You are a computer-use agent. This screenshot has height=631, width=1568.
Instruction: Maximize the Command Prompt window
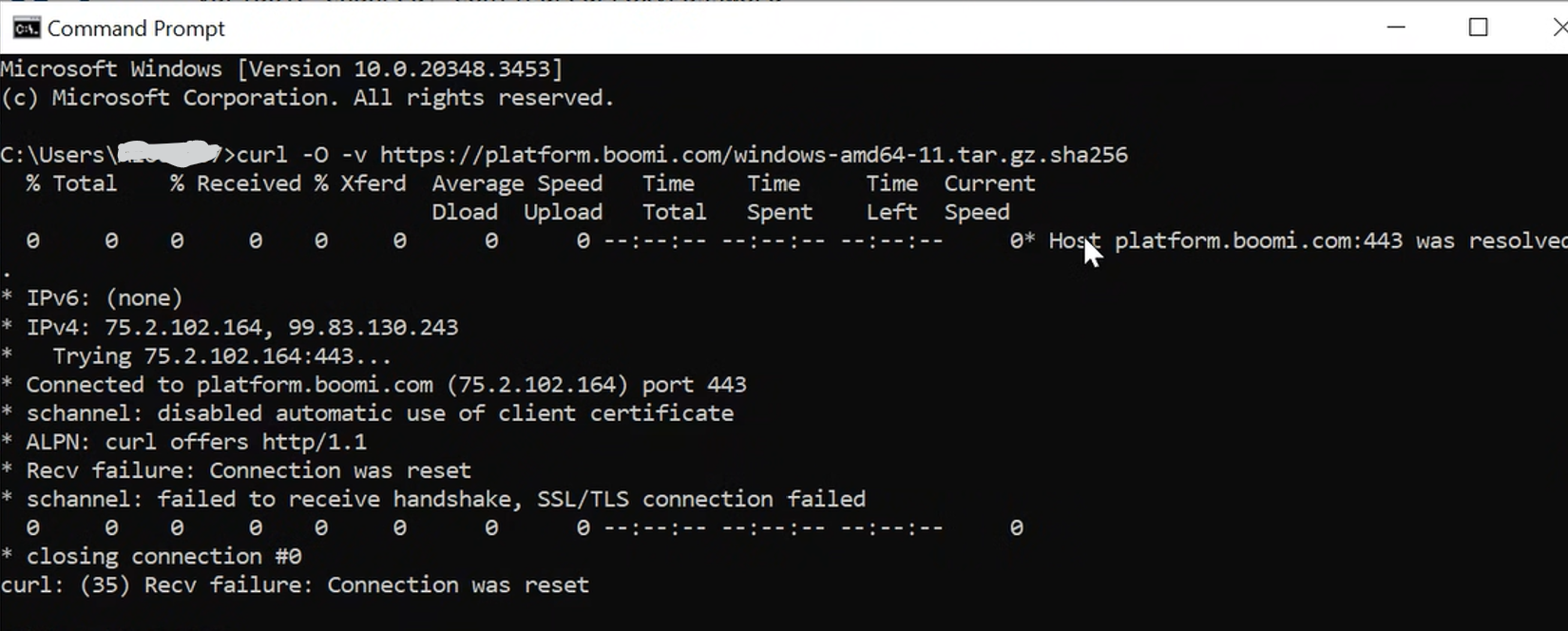coord(1479,28)
